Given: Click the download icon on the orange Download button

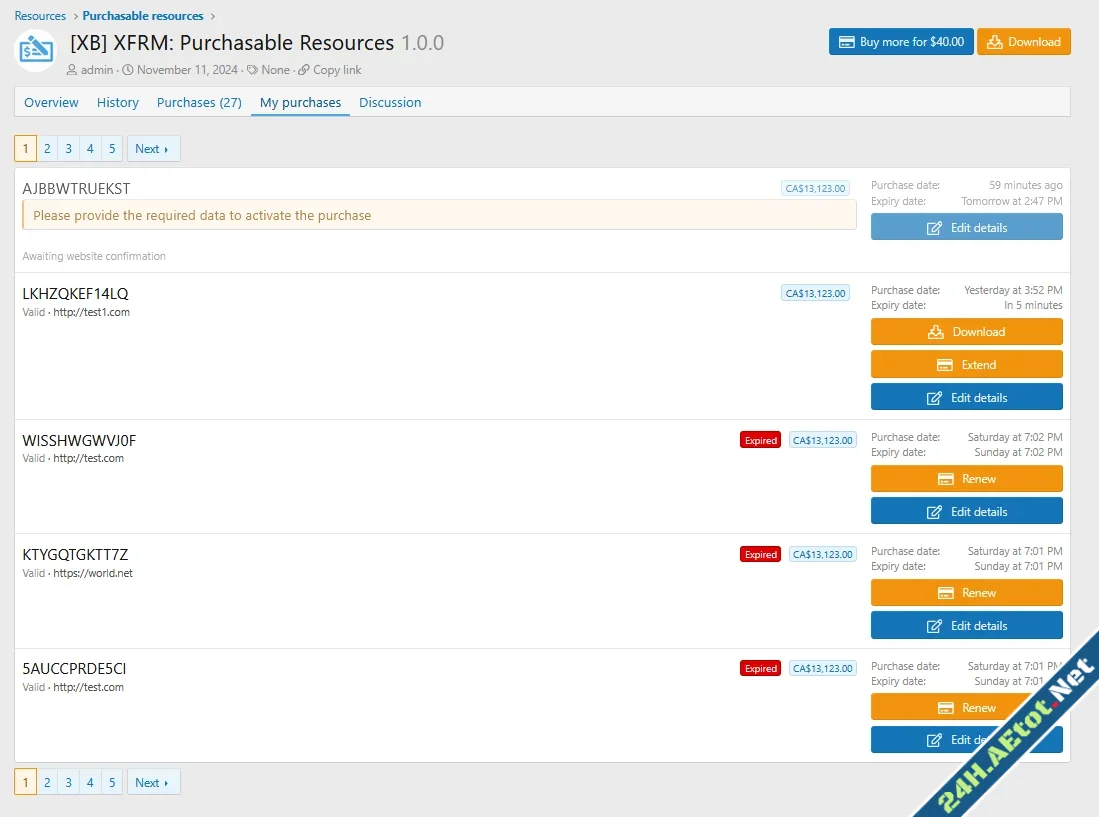Looking at the screenshot, I should tap(994, 42).
